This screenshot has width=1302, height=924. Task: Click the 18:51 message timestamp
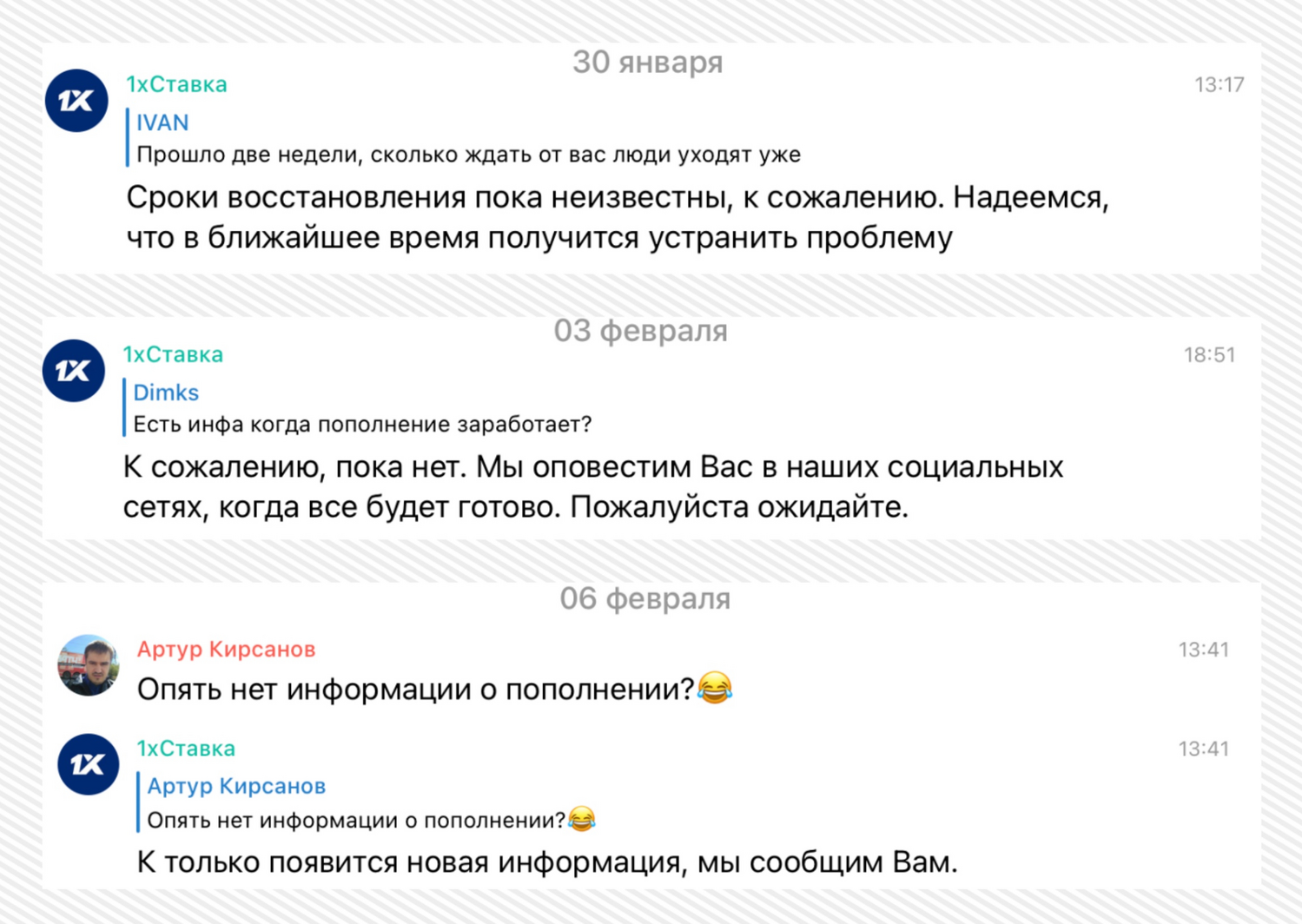tap(1209, 354)
